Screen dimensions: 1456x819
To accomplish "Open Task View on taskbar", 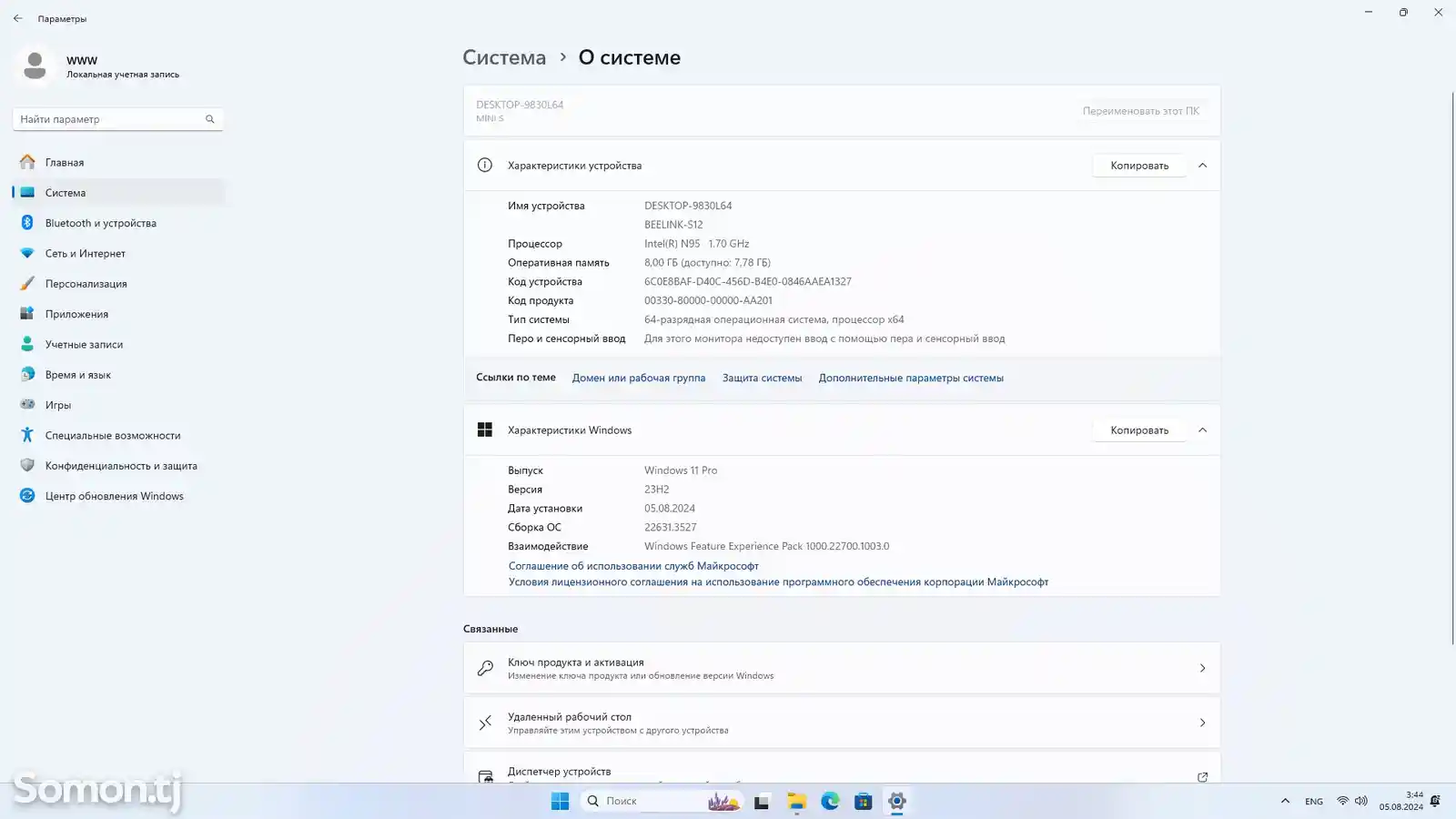I will [x=762, y=801].
